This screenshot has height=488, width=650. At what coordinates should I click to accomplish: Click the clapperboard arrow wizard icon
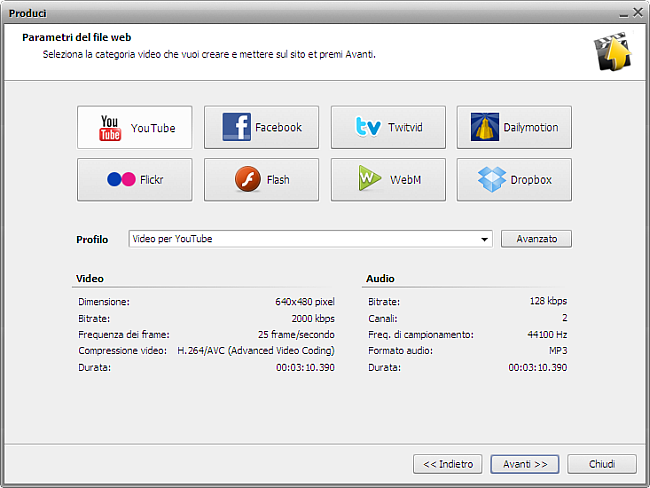coord(613,51)
